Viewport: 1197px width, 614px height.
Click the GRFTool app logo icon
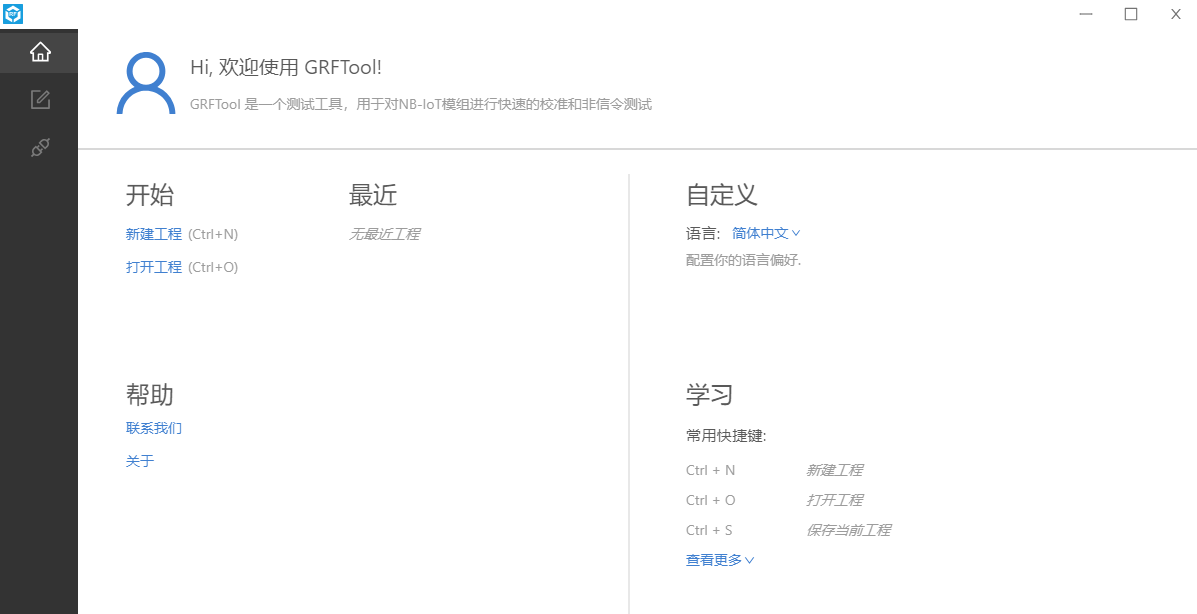[x=13, y=13]
